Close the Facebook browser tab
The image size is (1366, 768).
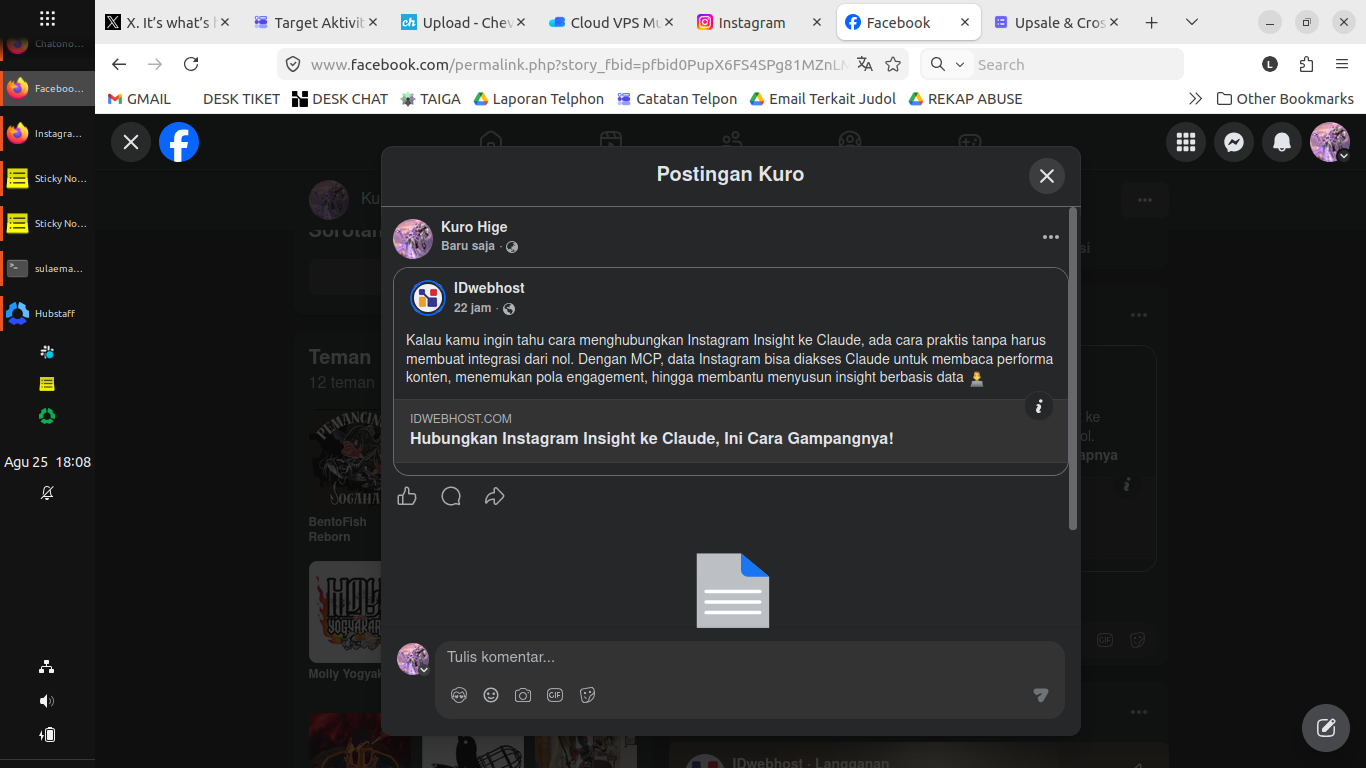[x=965, y=22]
